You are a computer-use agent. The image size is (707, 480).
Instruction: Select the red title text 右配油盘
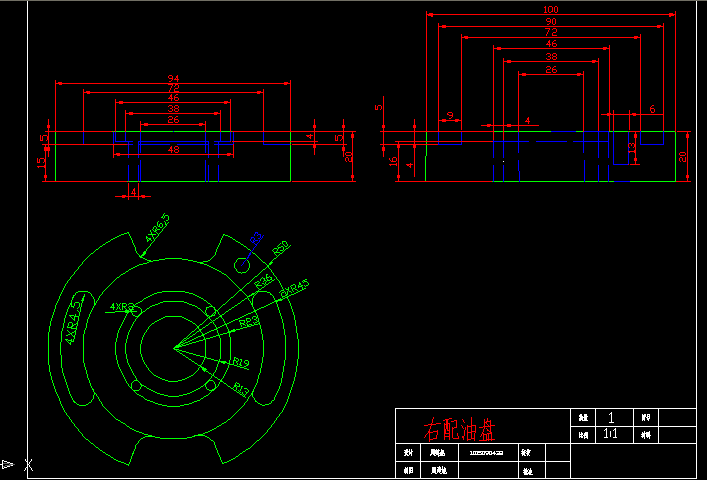pyautogui.click(x=459, y=430)
